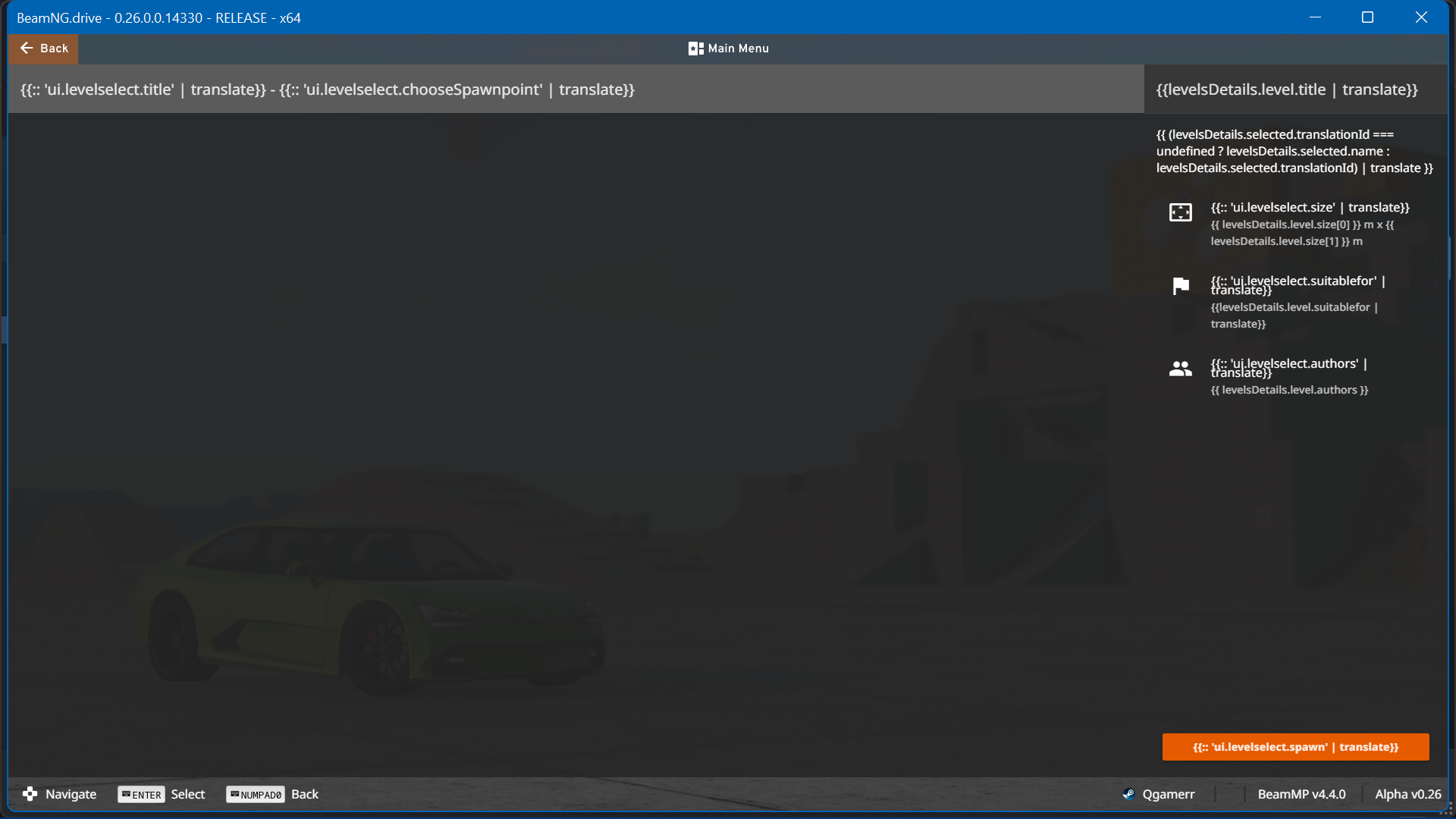
Task: Click the levelsDetails.level.size[0] value text
Action: tap(1302, 233)
